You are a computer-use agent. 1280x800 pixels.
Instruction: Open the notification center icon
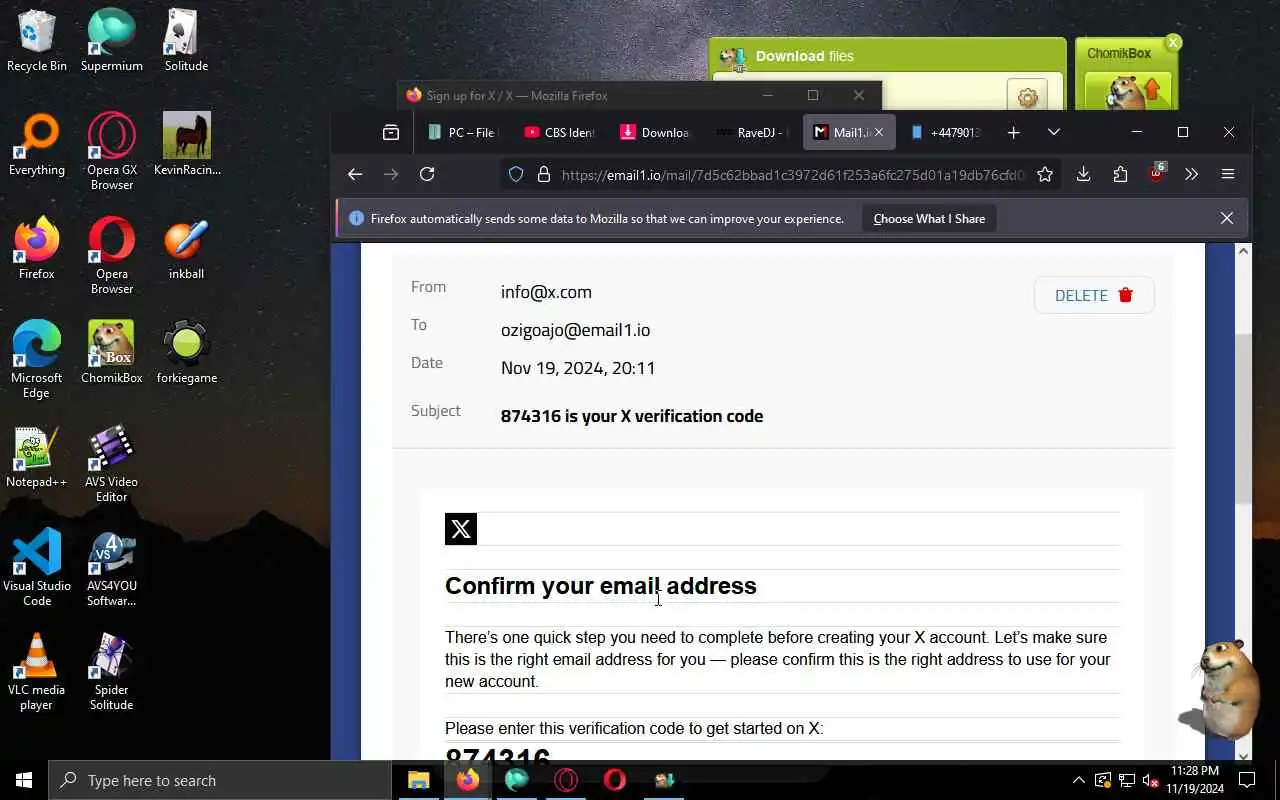click(1247, 780)
